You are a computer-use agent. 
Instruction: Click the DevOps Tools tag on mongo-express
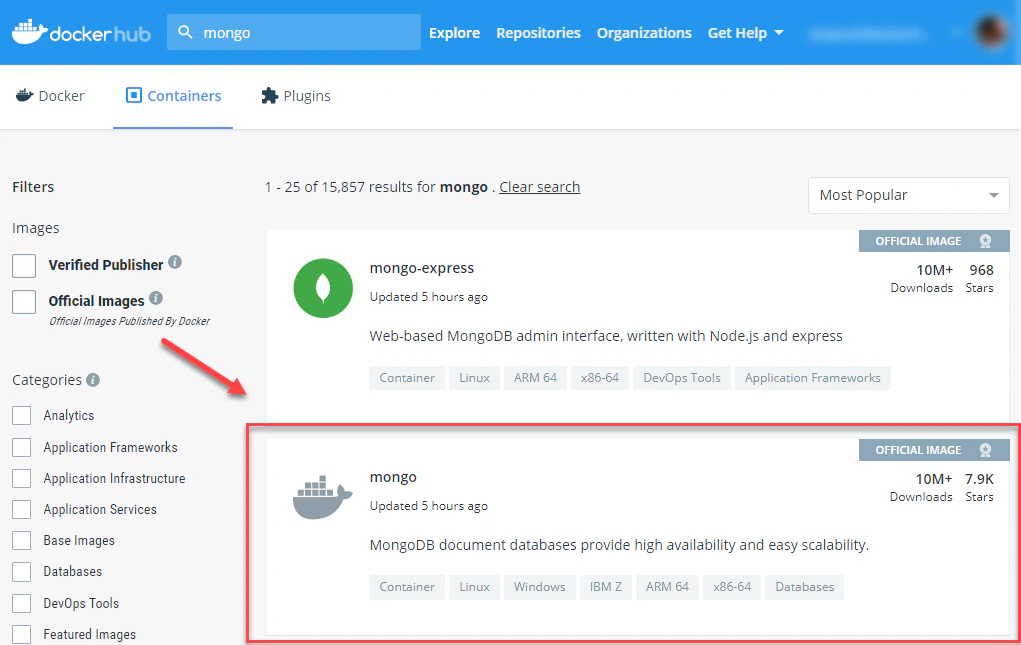[682, 378]
